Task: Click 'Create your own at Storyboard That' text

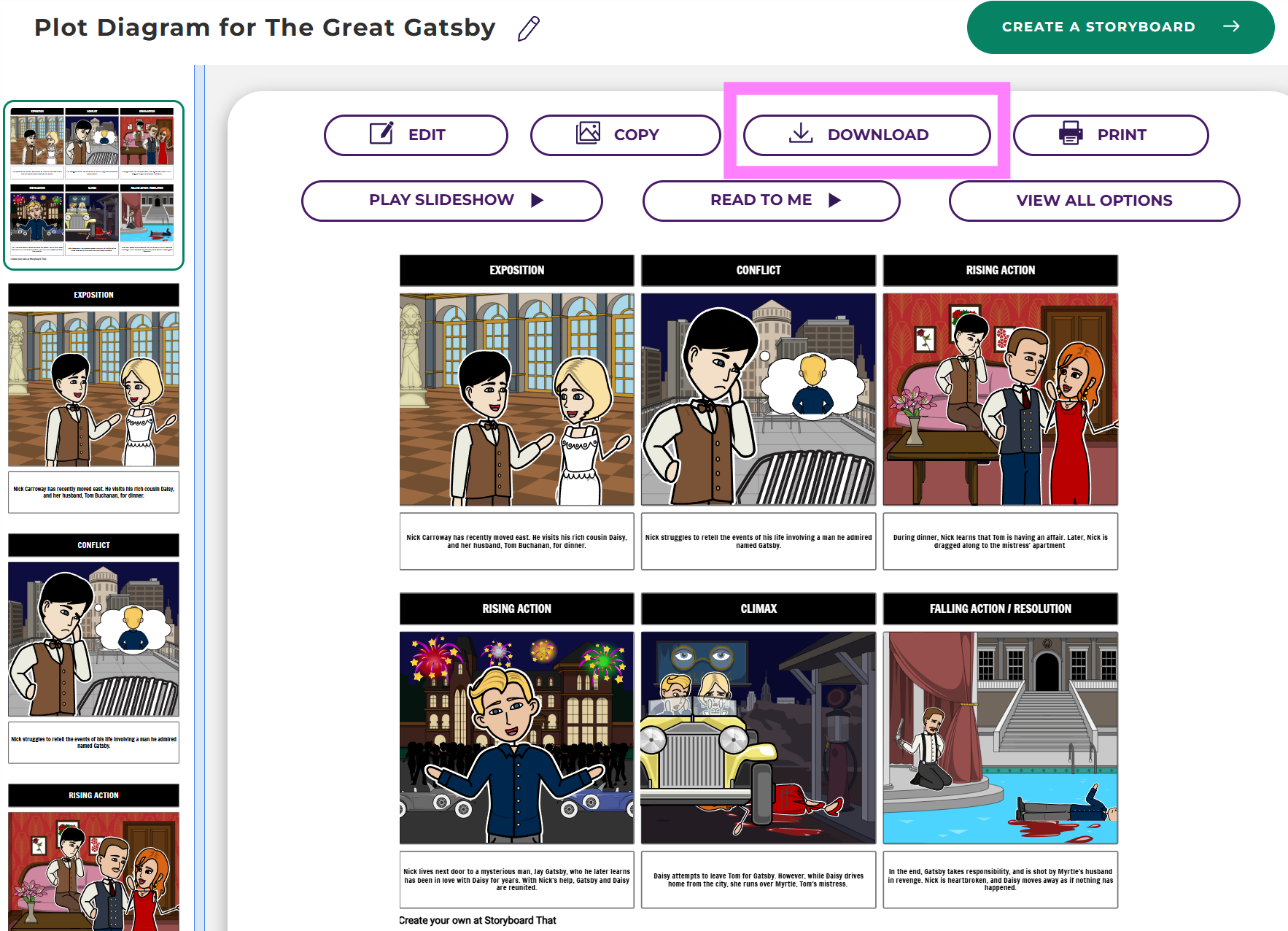Action: [478, 920]
